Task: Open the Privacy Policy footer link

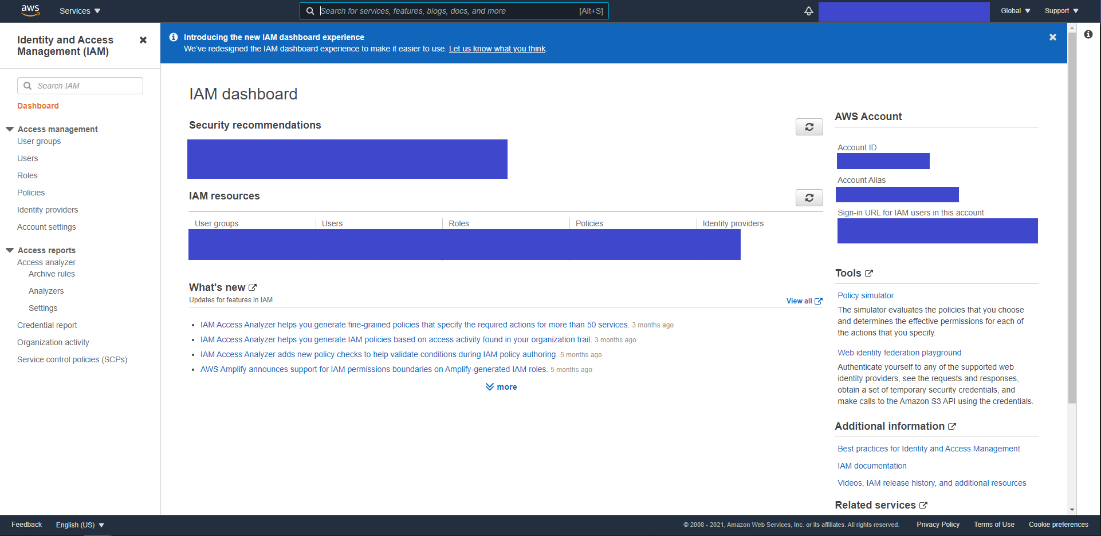Action: click(x=938, y=525)
